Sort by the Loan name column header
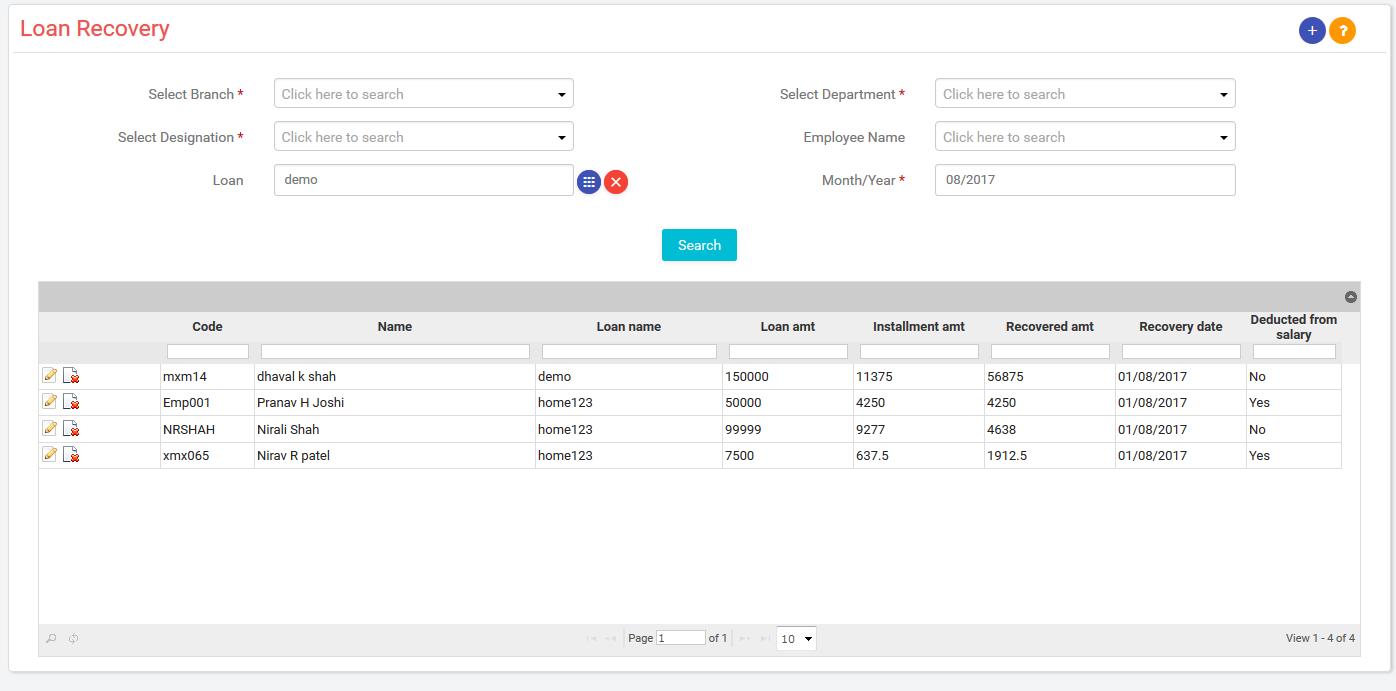 coord(629,327)
